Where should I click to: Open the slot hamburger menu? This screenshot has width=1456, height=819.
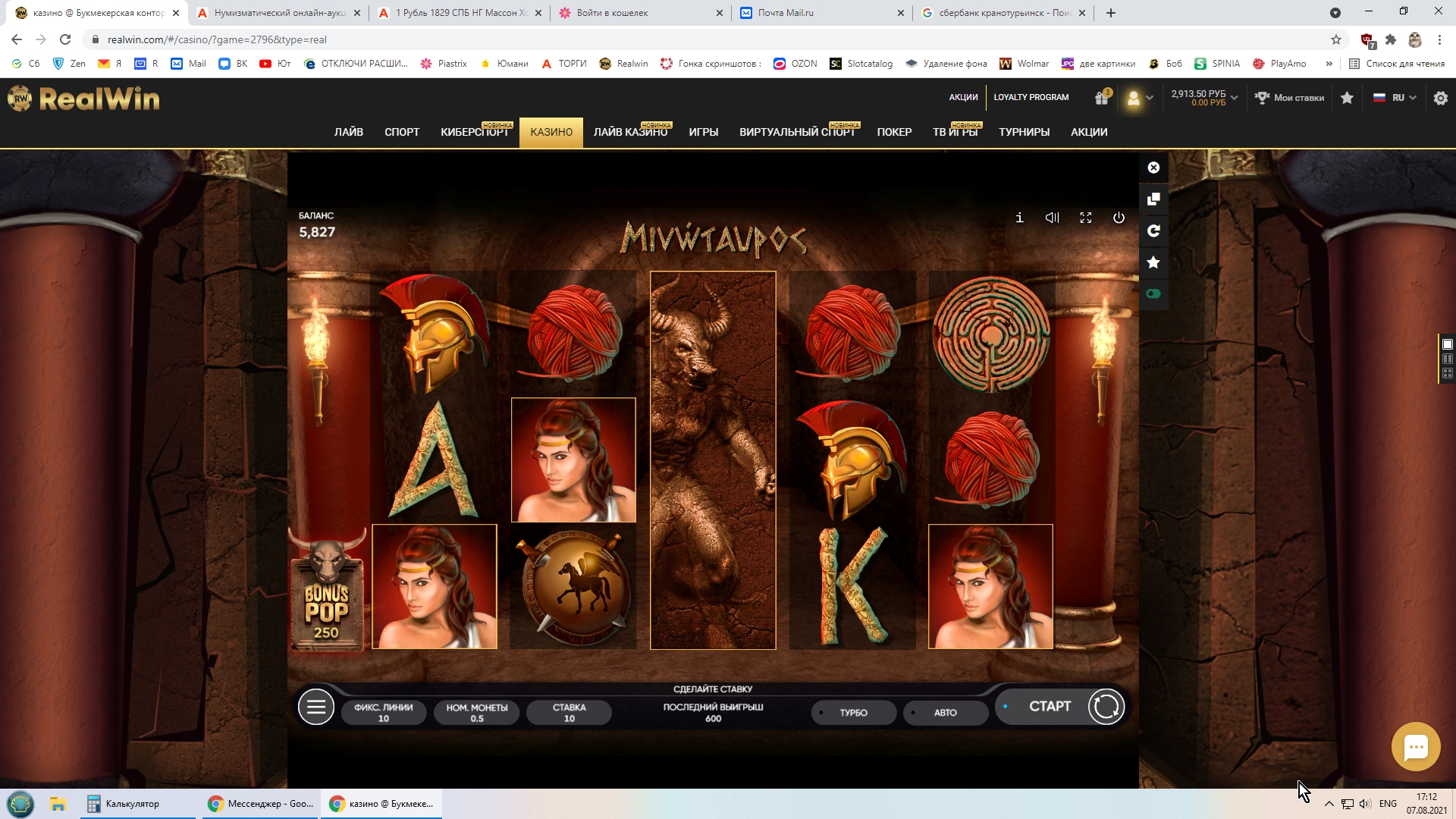pyautogui.click(x=316, y=707)
